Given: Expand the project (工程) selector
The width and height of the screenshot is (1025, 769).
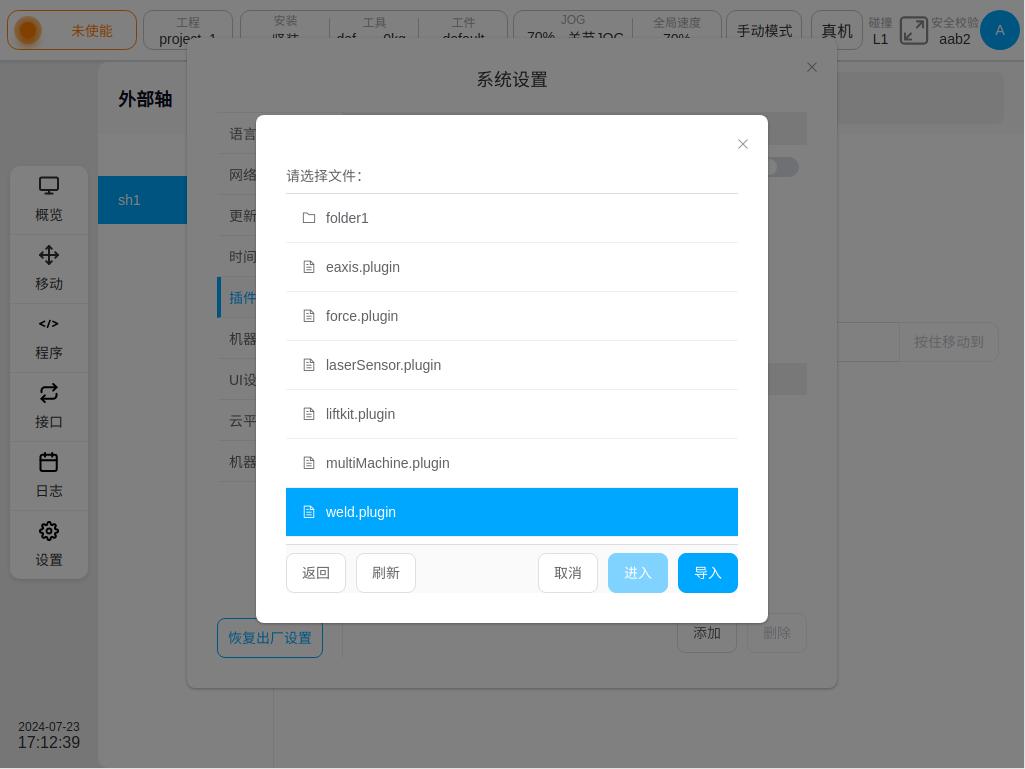Looking at the screenshot, I should [188, 31].
